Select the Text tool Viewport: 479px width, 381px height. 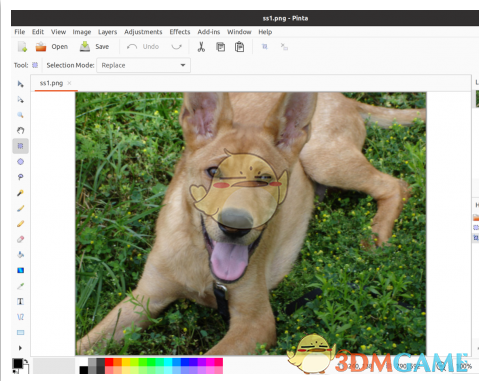coord(20,301)
